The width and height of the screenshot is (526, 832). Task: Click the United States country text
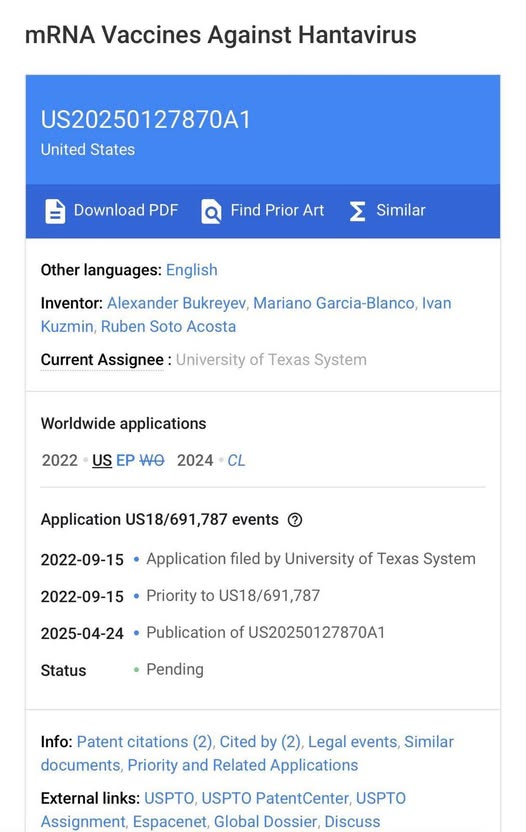click(x=88, y=150)
